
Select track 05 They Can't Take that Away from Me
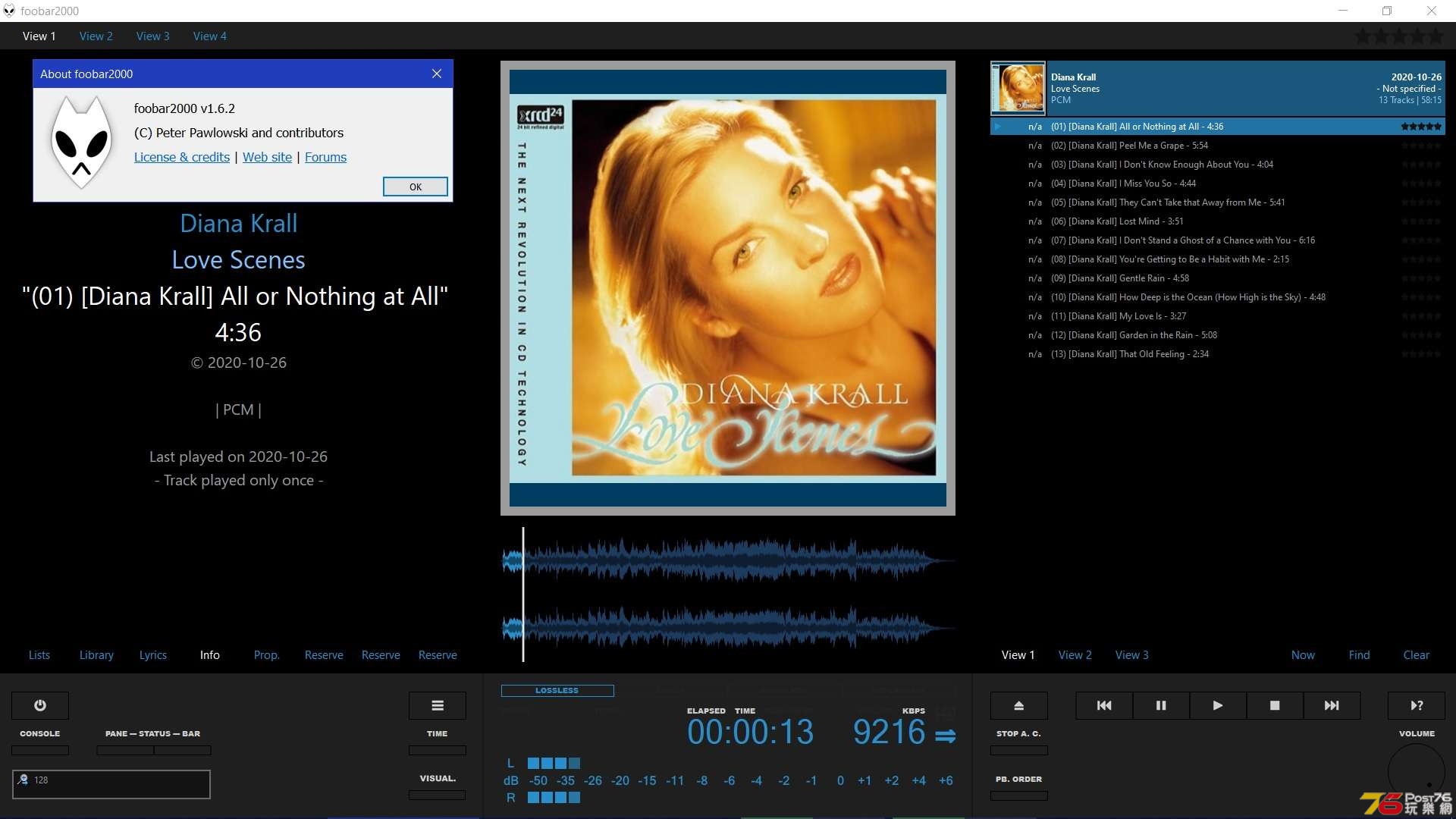pos(1218,202)
